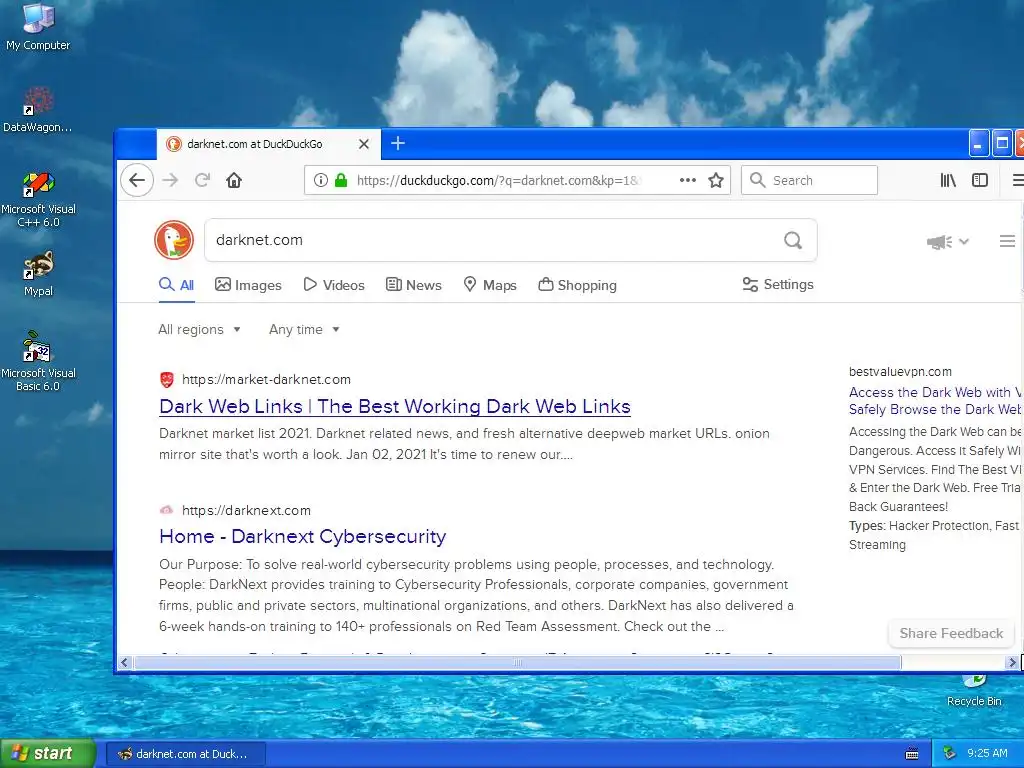1024x768 pixels.
Task: Open My Computer desktop icon
Action: point(38,27)
